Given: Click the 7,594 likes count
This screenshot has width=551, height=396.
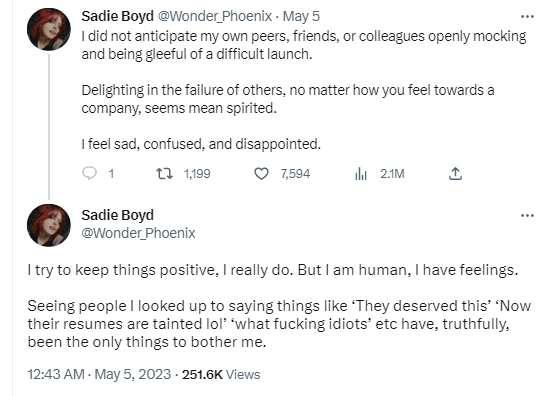Looking at the screenshot, I should click(x=295, y=174).
